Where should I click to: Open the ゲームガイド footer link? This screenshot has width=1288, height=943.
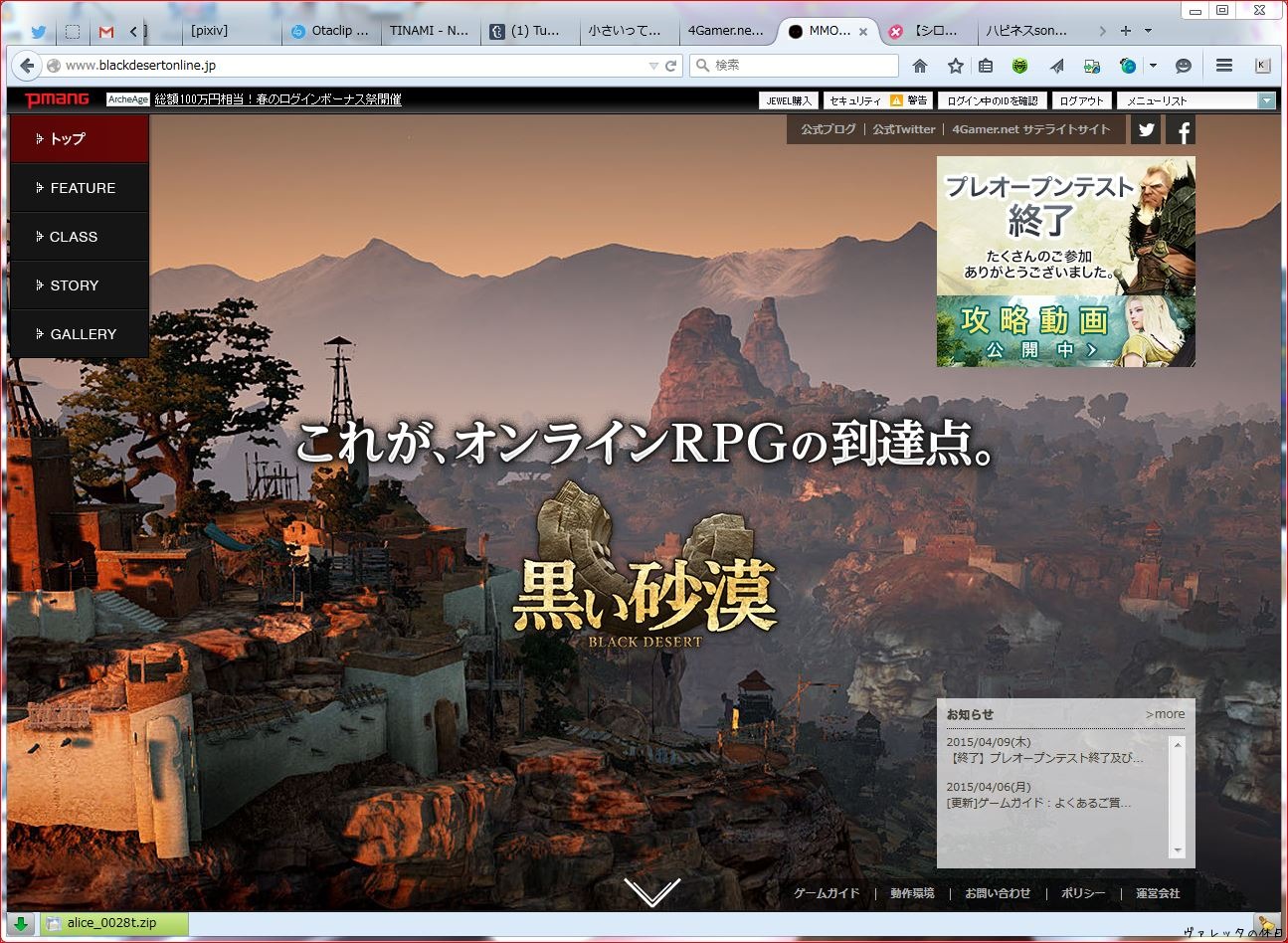point(827,893)
